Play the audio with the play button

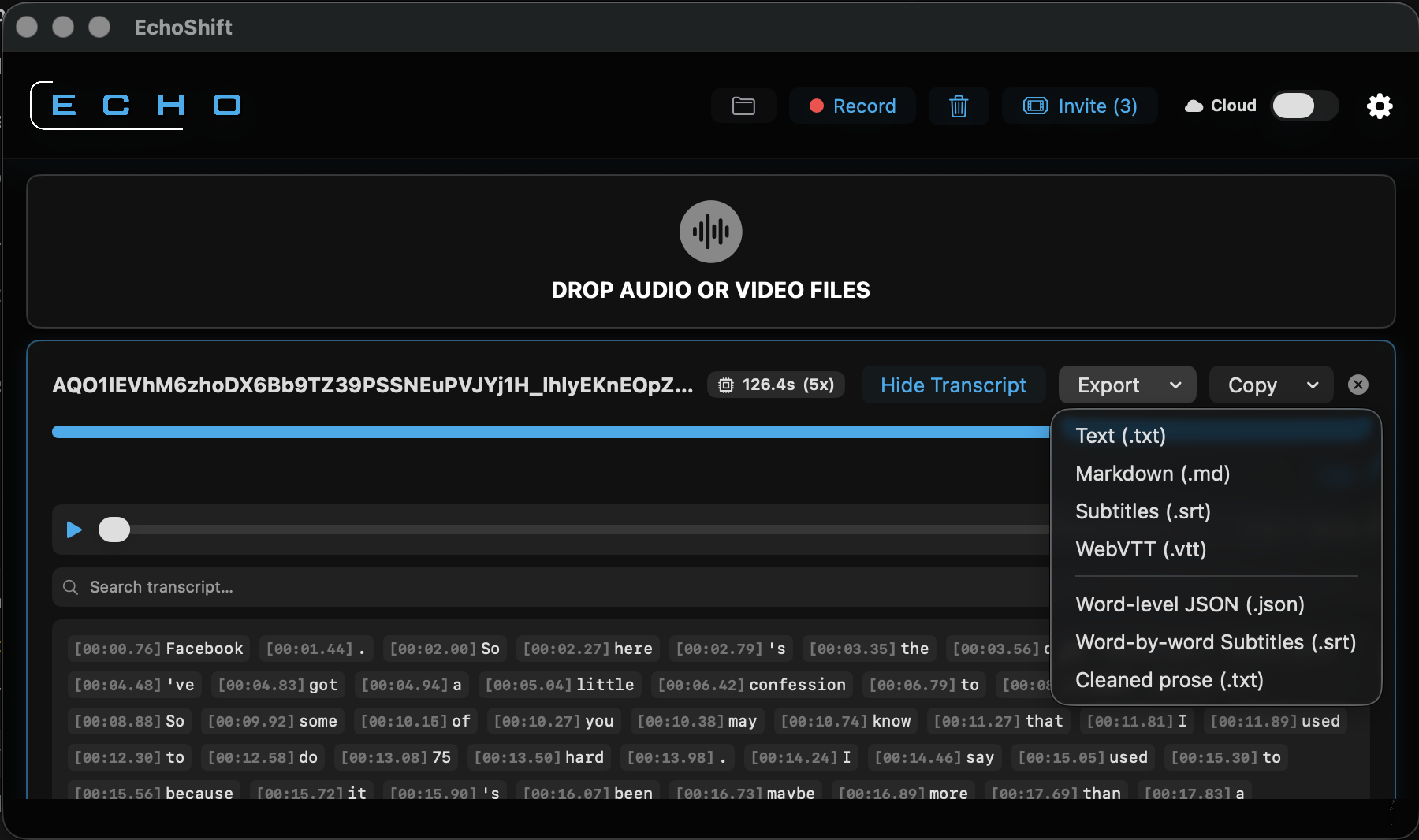(74, 530)
